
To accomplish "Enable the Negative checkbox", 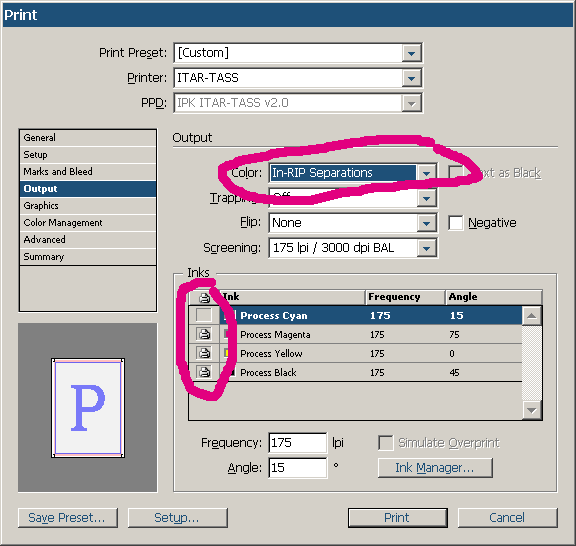I will pyautogui.click(x=456, y=223).
